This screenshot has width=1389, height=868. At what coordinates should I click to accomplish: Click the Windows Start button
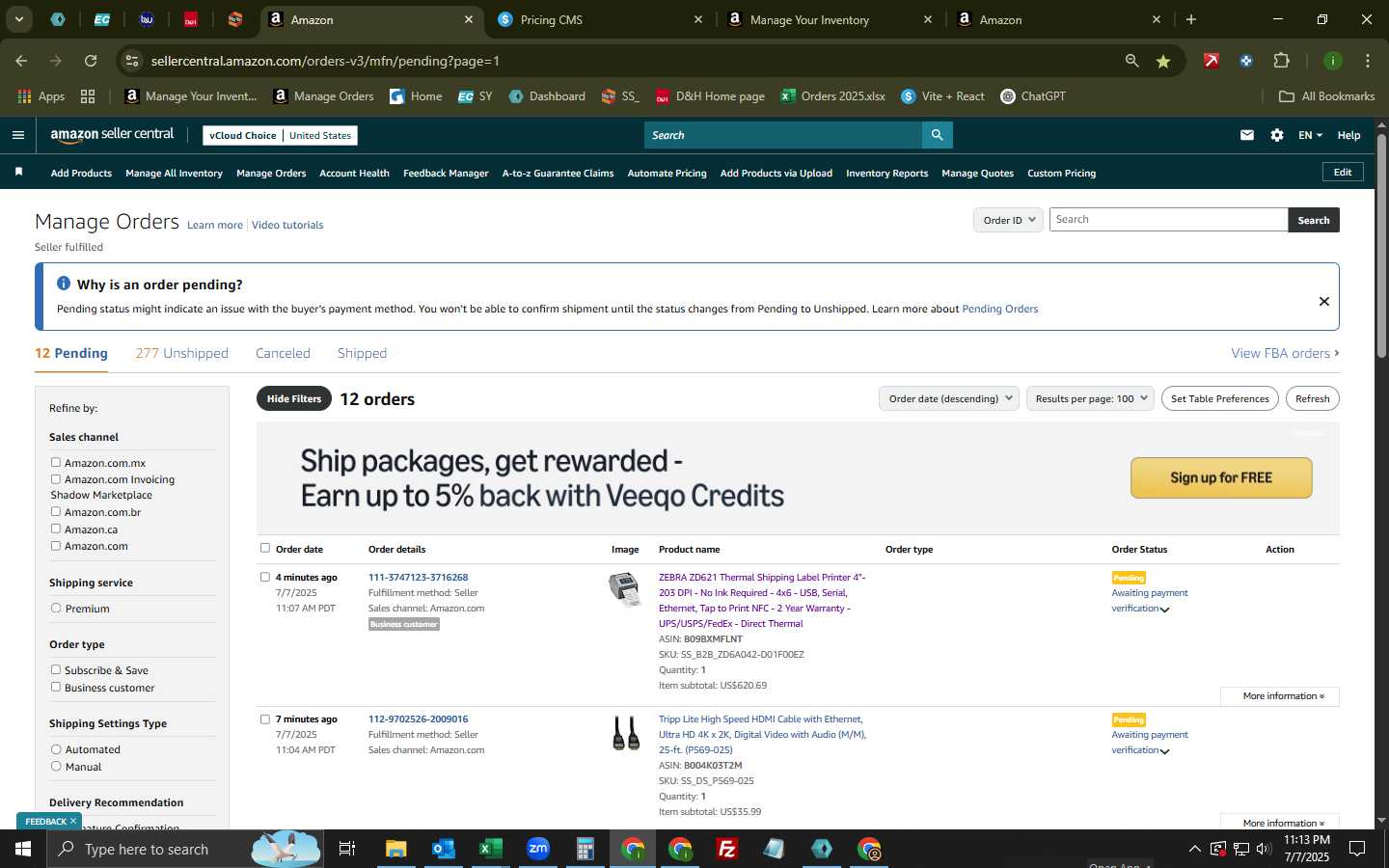coord(23,849)
